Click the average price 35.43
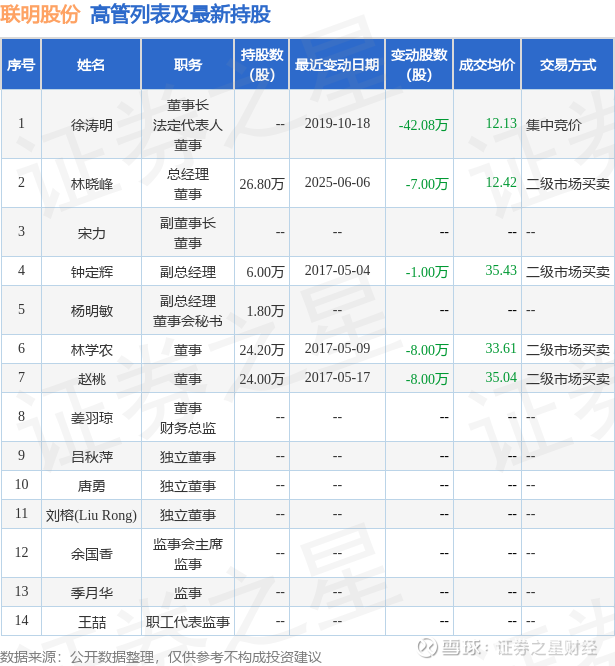The width and height of the screenshot is (615, 666). [501, 270]
